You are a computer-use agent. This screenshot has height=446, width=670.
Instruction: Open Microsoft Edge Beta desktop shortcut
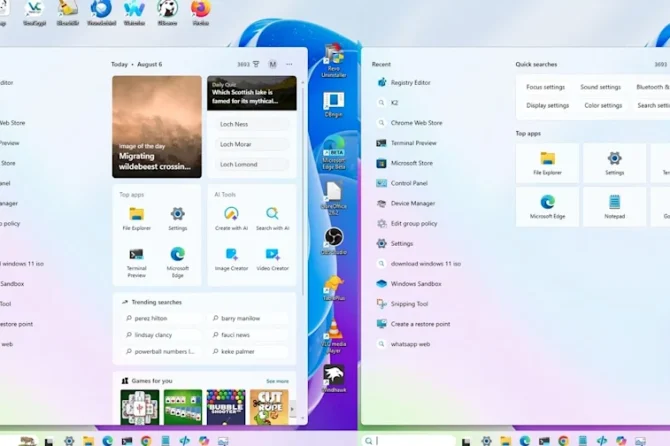point(334,154)
